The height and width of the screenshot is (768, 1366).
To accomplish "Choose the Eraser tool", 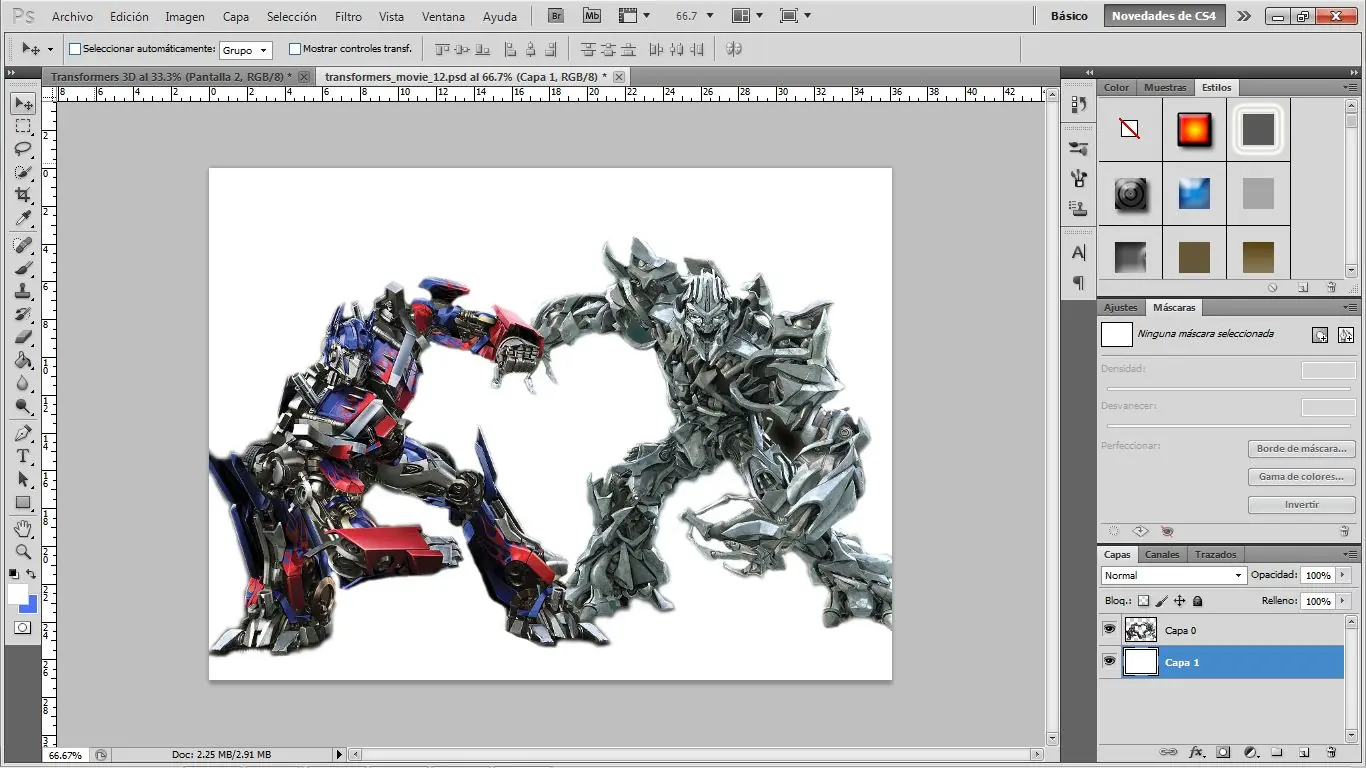I will point(23,337).
